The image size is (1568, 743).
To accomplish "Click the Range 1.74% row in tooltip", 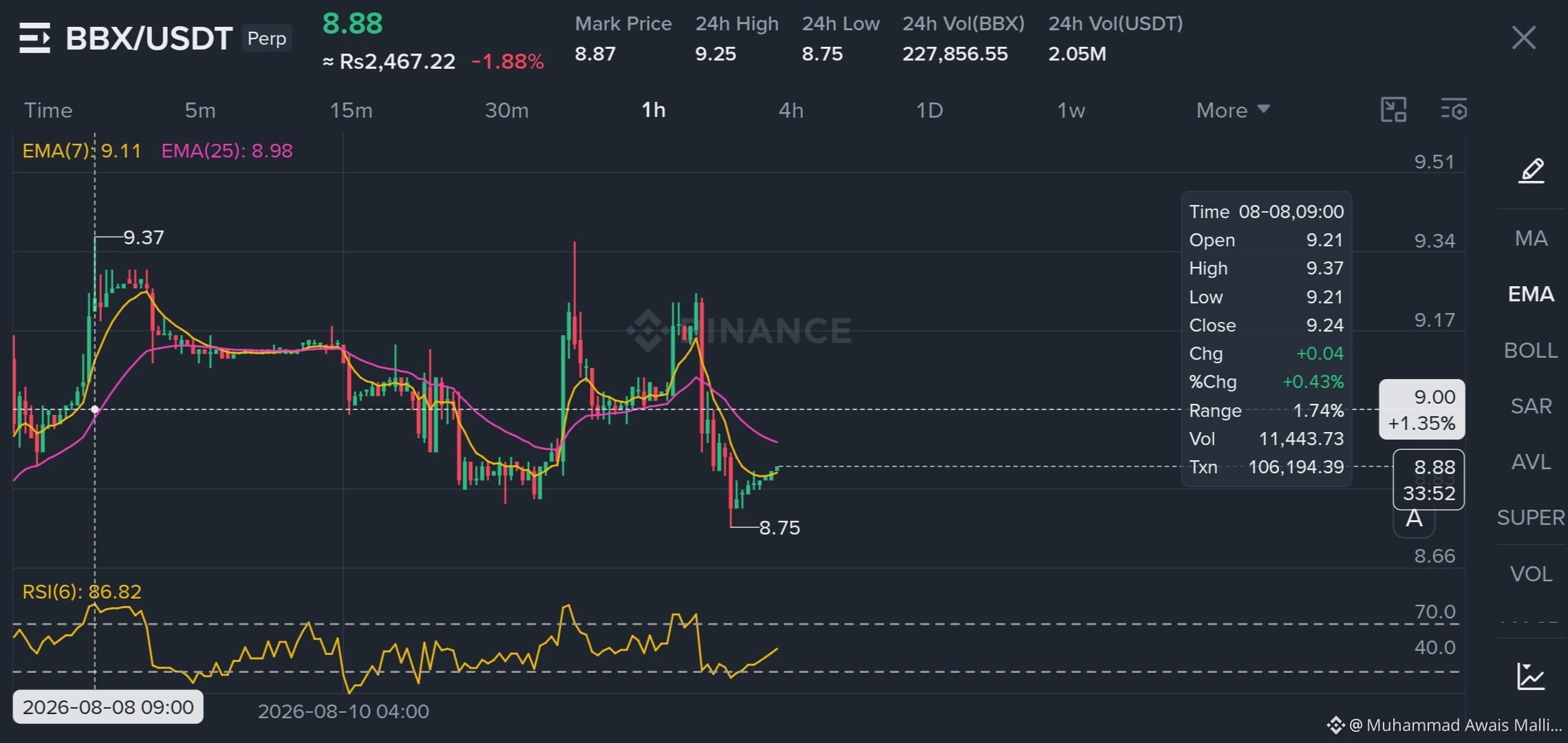I will [x=1266, y=411].
